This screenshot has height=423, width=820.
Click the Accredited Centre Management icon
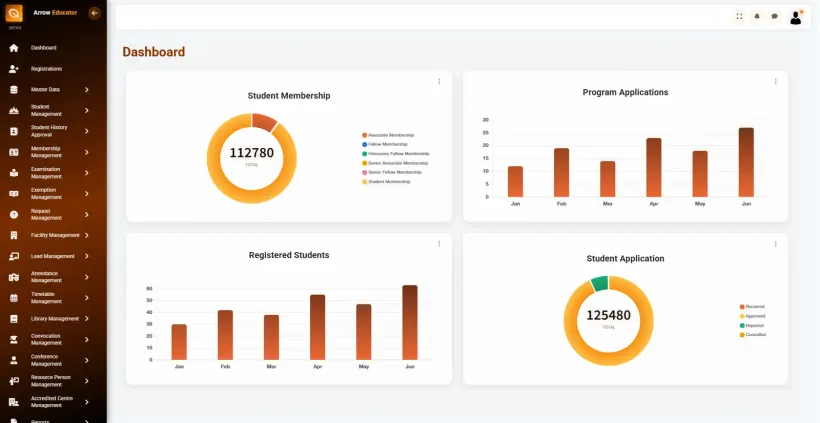[14, 402]
